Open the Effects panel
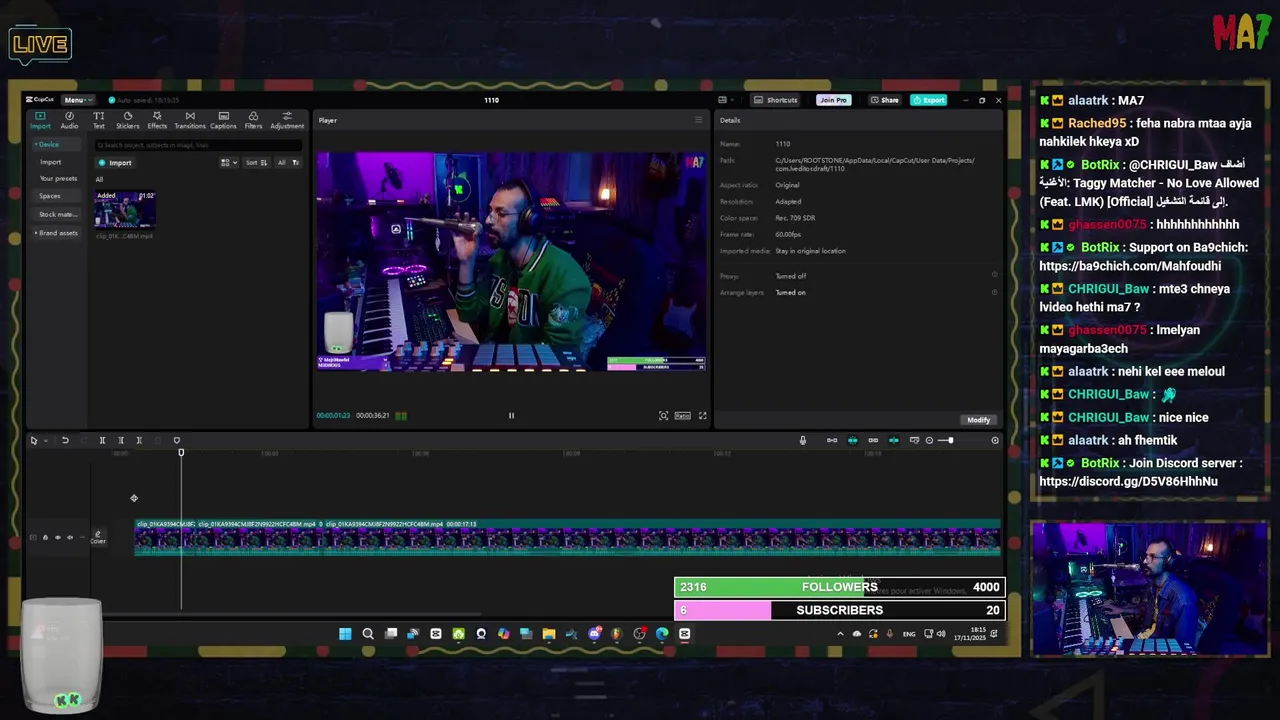Image resolution: width=1280 pixels, height=720 pixels. 157,120
